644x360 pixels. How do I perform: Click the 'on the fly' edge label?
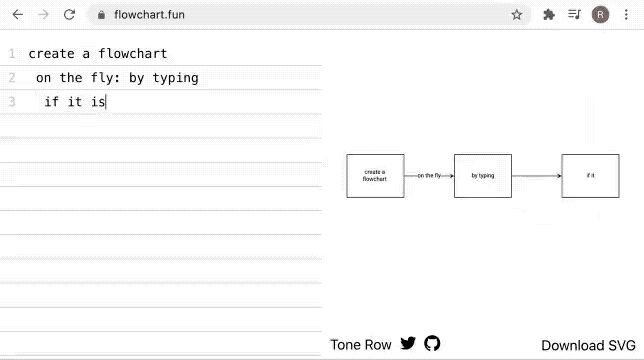429,175
